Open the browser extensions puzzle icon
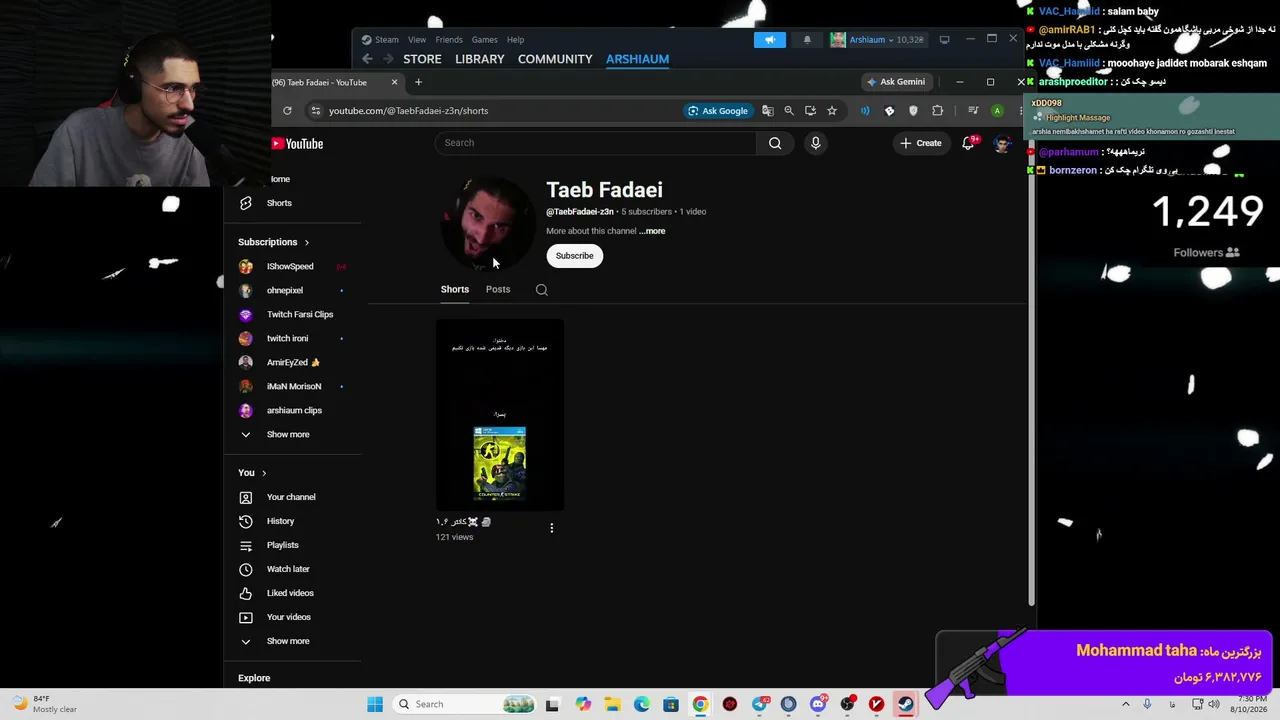 (938, 111)
